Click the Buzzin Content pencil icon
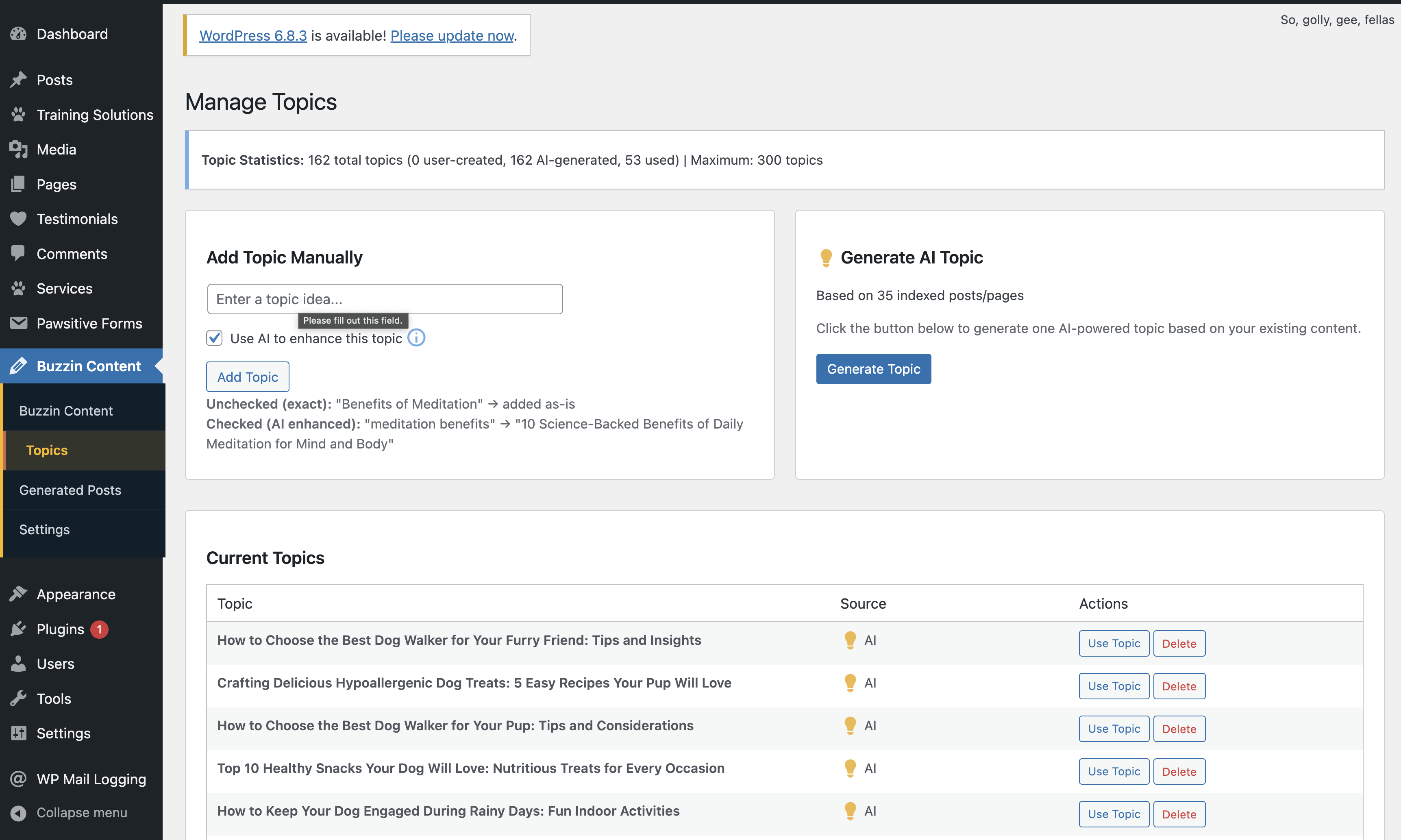The height and width of the screenshot is (840, 1401). pyautogui.click(x=18, y=366)
